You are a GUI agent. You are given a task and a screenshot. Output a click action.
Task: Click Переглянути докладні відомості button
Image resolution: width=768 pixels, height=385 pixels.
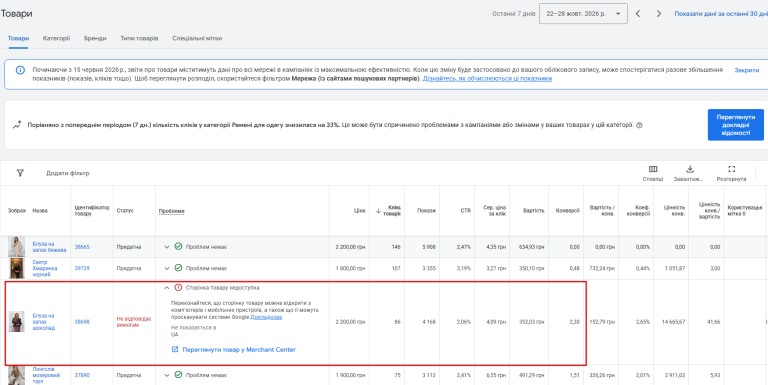736,125
